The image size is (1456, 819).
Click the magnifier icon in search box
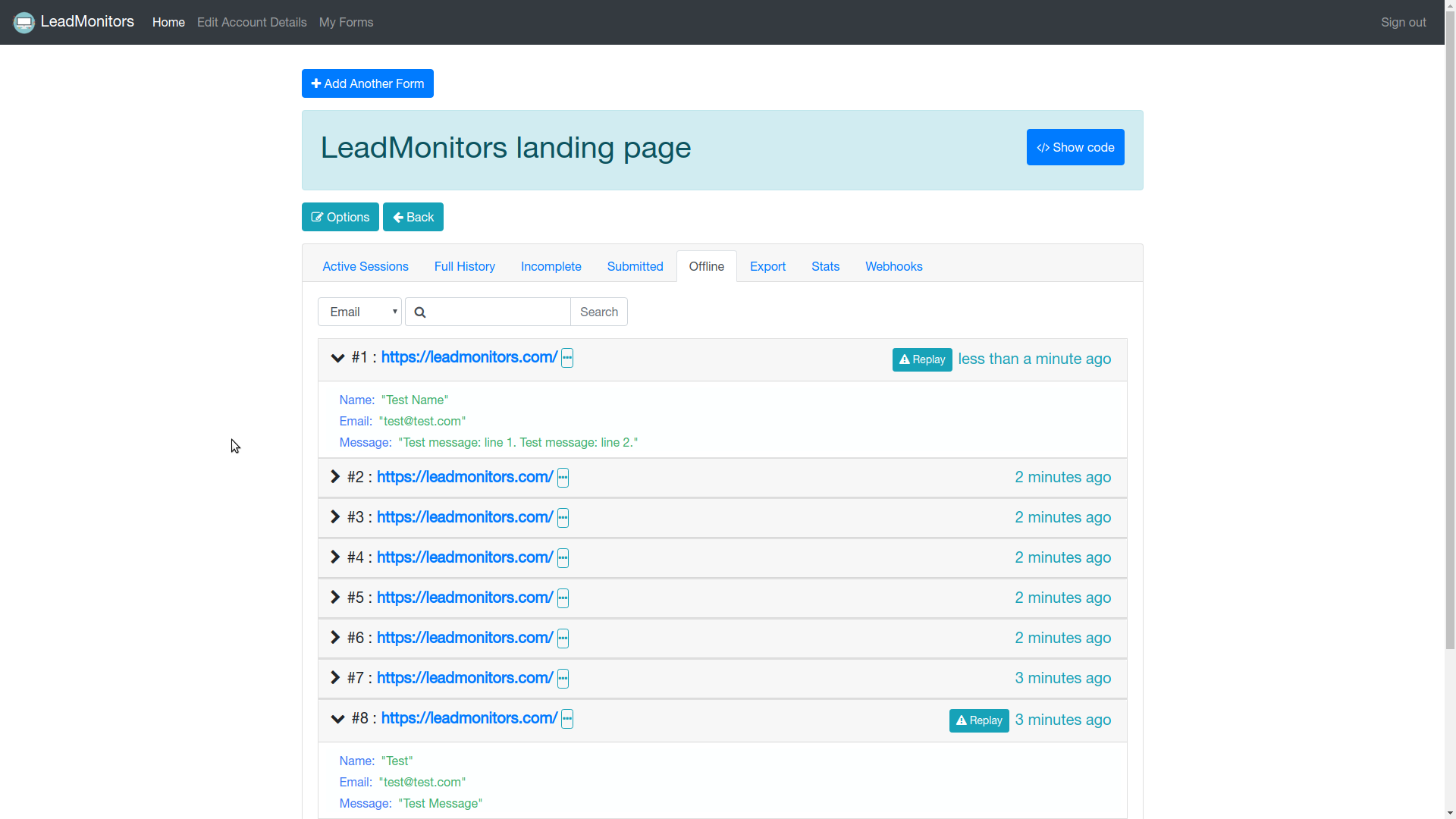(420, 312)
